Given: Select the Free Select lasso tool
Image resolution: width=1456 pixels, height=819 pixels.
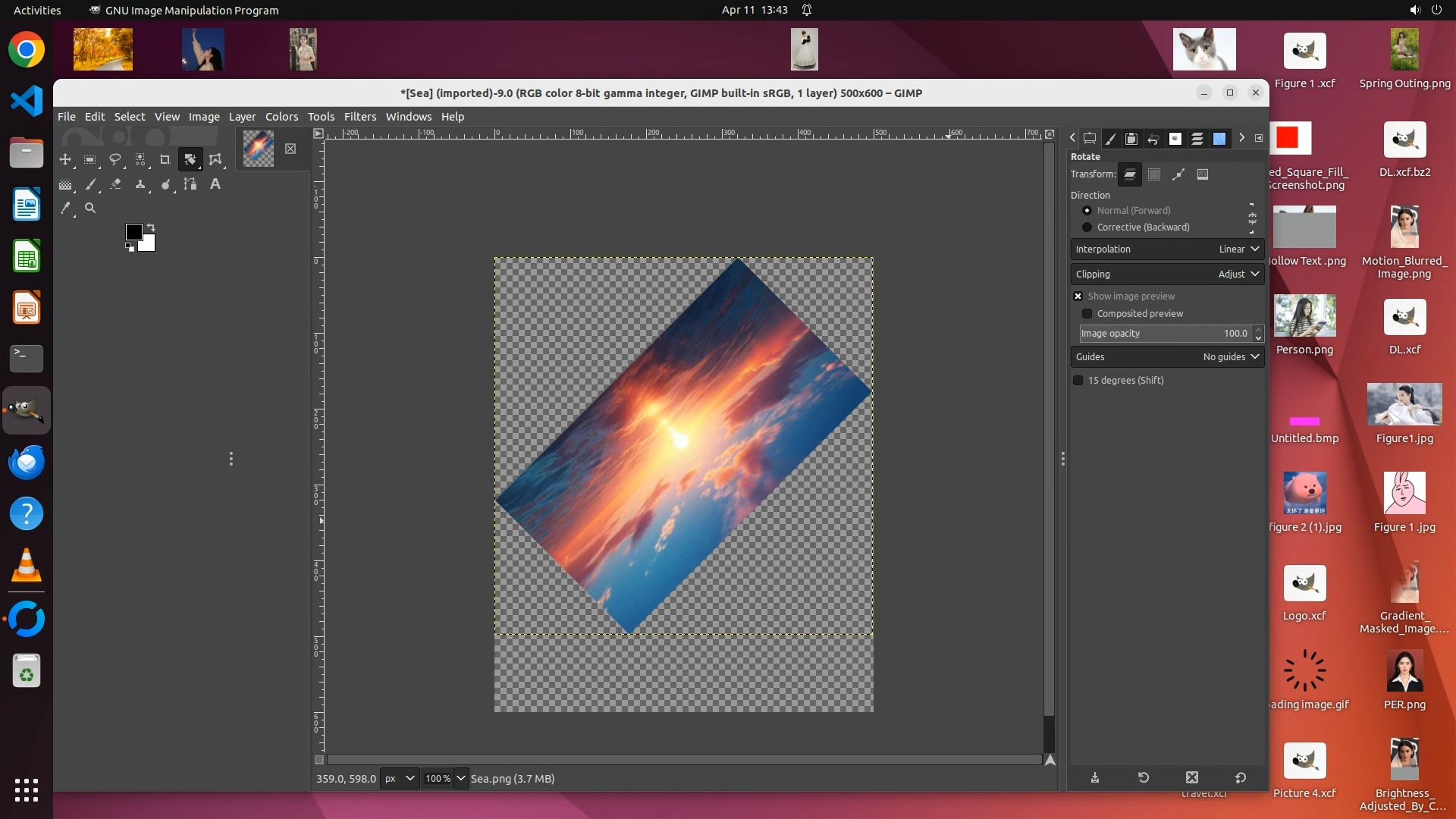Looking at the screenshot, I should click(x=115, y=159).
